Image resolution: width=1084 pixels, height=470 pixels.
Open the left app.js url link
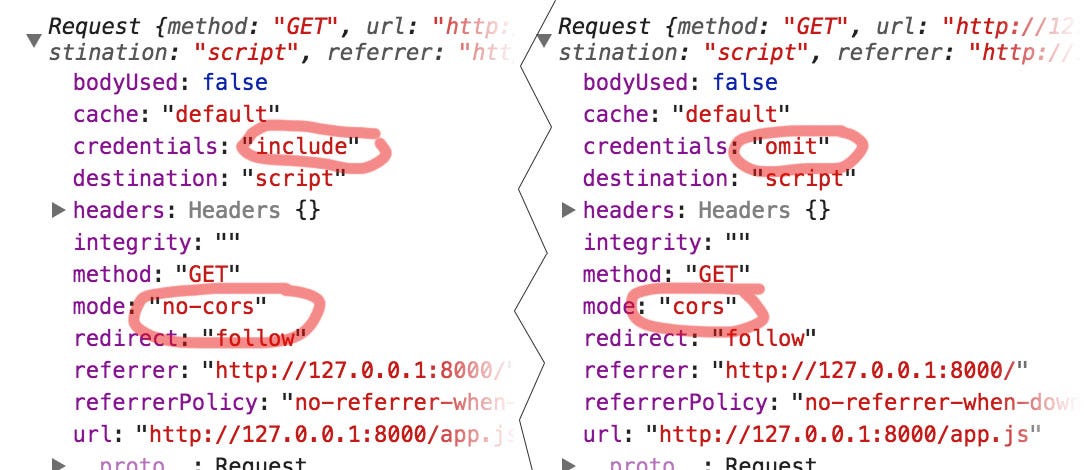326,434
